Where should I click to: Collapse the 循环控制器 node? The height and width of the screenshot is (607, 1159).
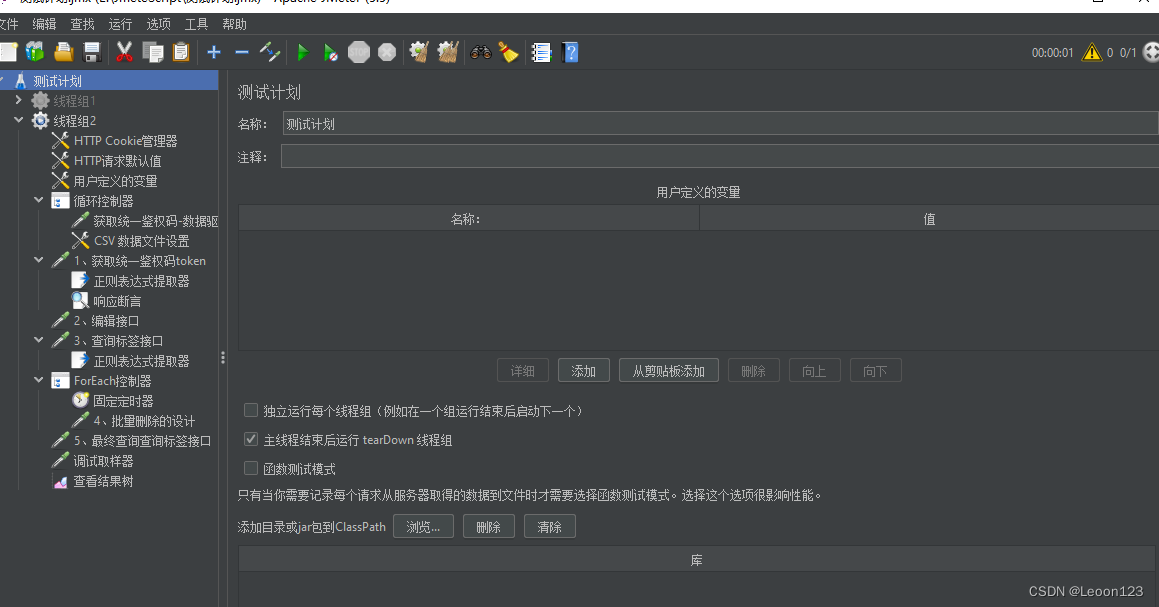(x=38, y=200)
